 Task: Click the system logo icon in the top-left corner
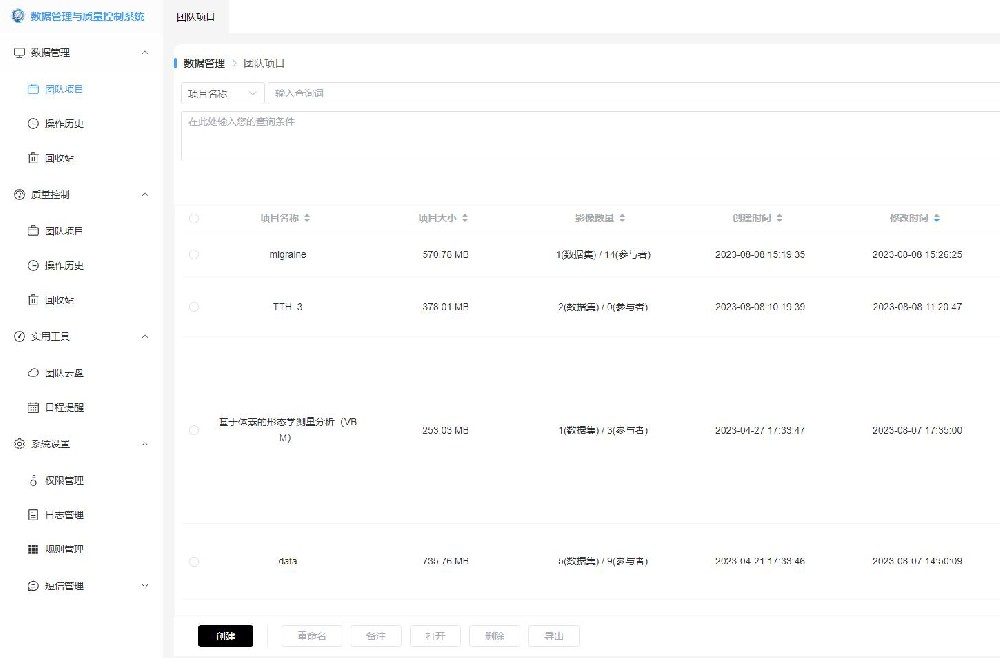tap(15, 15)
